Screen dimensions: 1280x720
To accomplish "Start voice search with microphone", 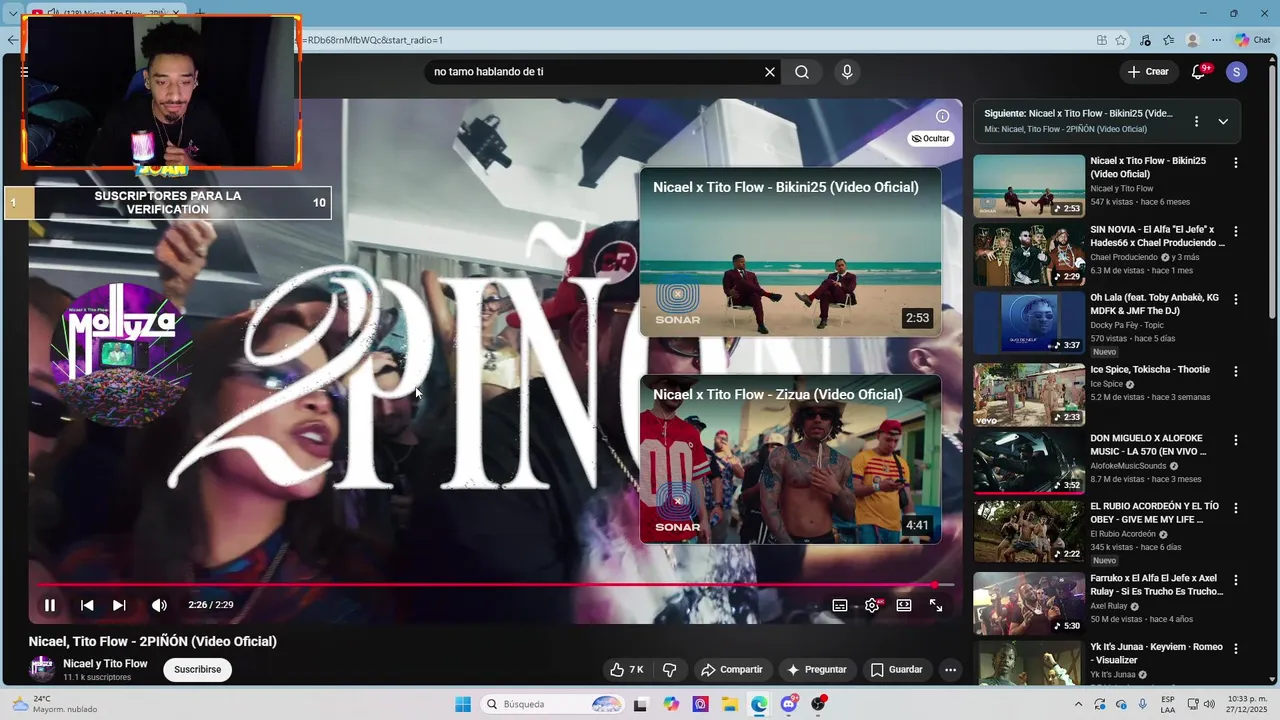I will (847, 72).
